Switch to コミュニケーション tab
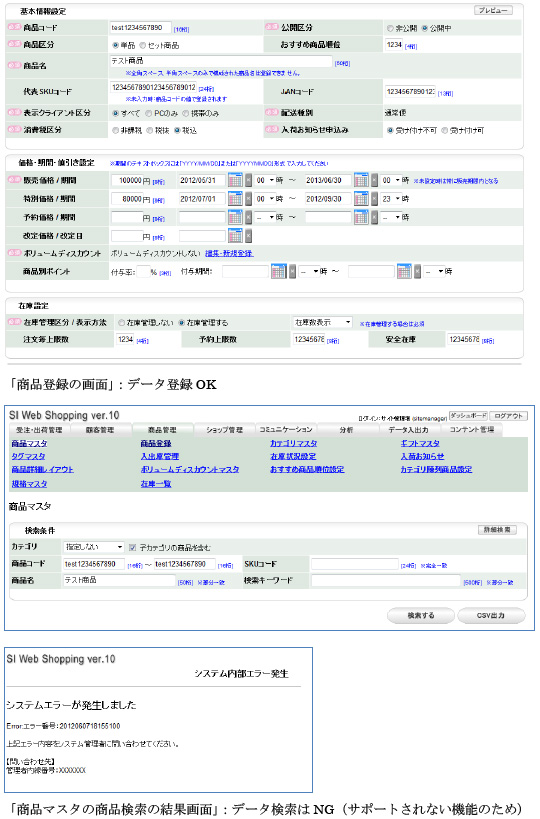Viewport: 540px width, 819px height. (x=286, y=429)
